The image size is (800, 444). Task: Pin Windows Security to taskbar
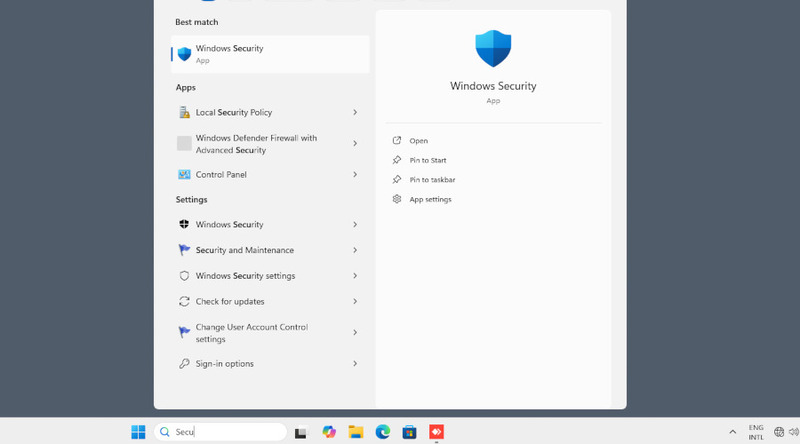[432, 180]
